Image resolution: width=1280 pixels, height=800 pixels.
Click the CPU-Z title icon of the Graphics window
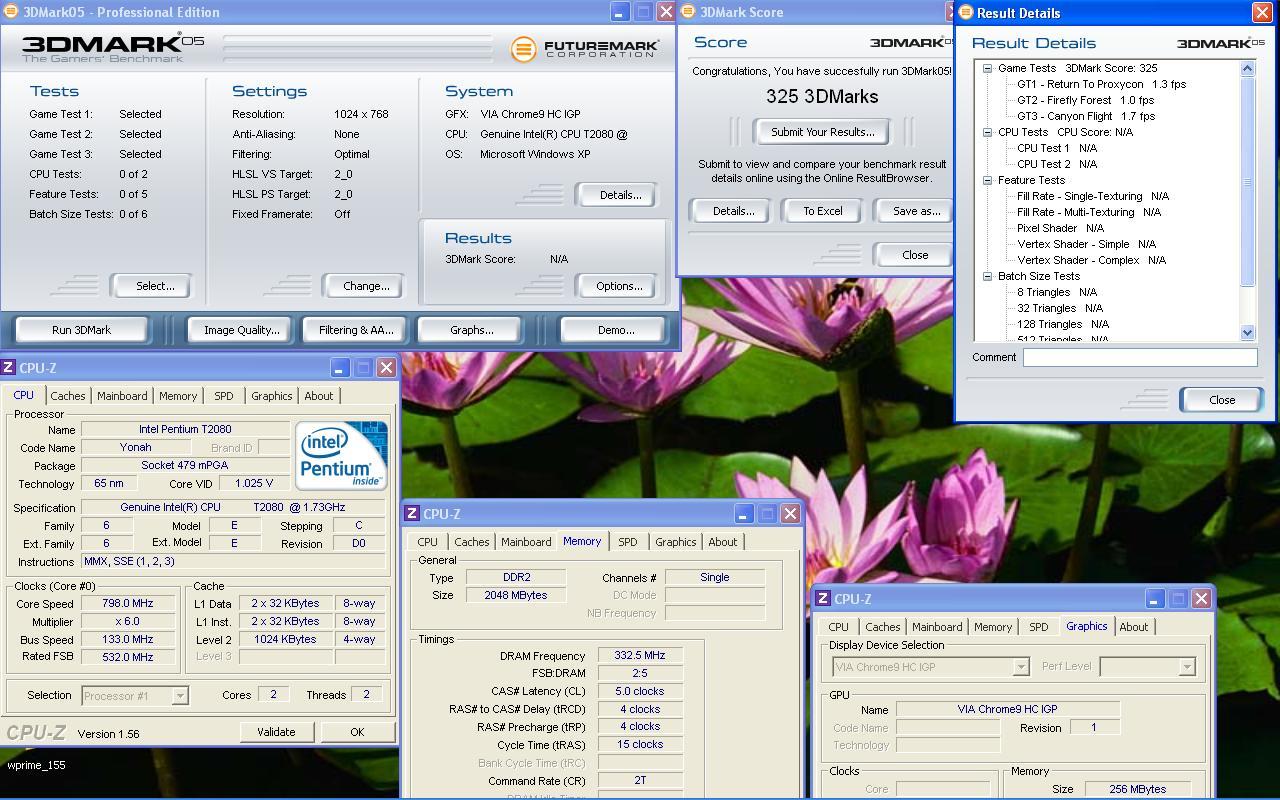tap(823, 599)
